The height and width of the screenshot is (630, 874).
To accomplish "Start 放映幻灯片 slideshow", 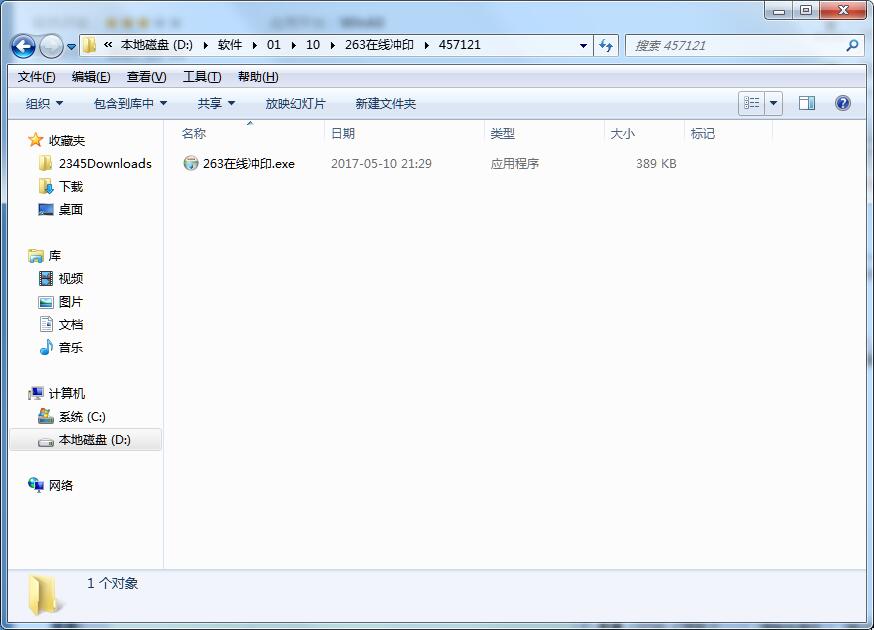I will (295, 103).
